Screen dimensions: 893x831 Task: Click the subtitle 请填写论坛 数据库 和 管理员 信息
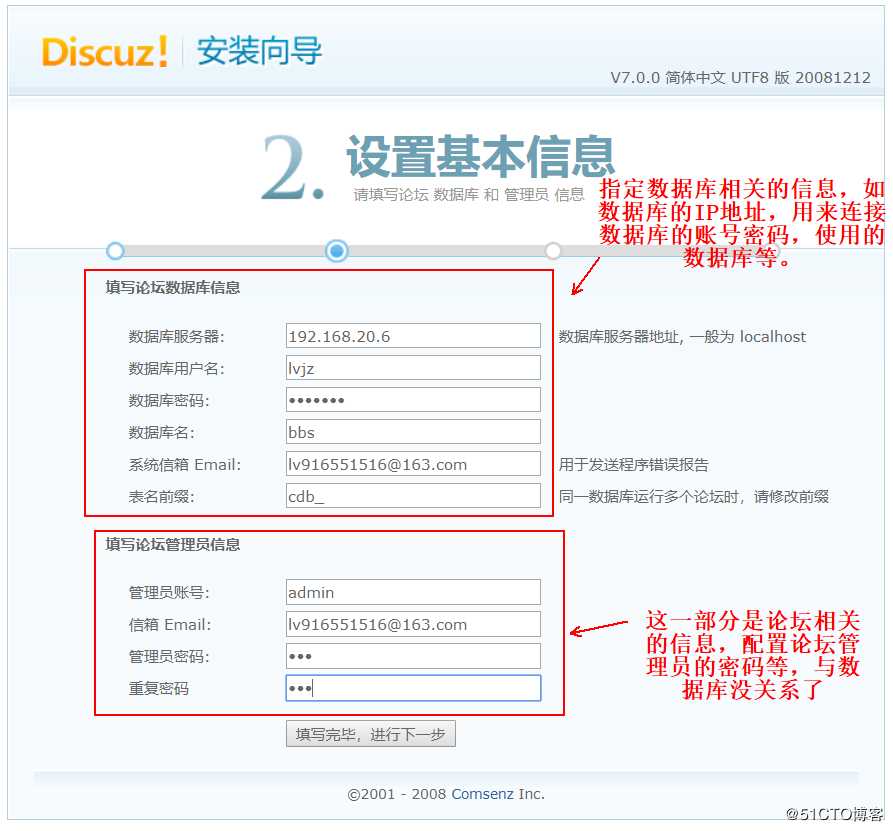pos(469,195)
